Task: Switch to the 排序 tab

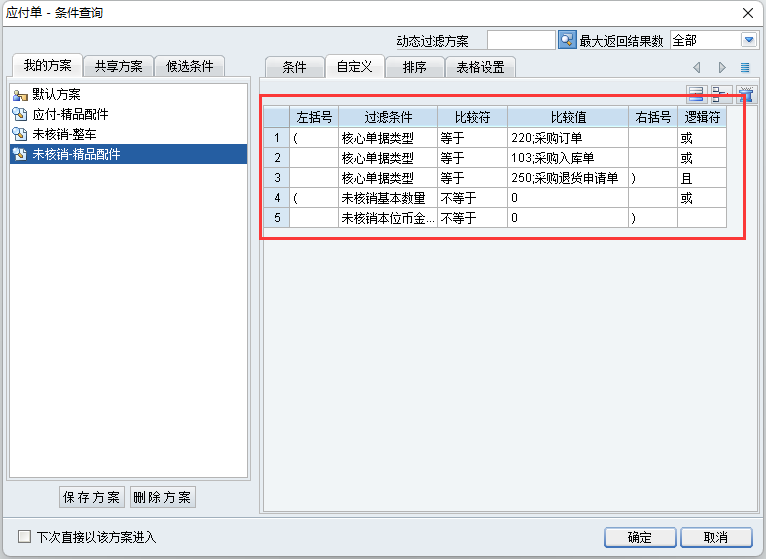Action: (414, 67)
